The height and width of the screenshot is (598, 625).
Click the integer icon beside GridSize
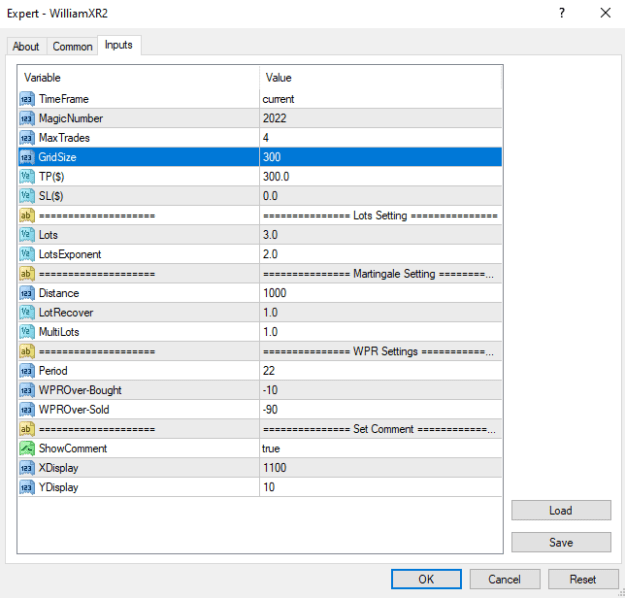(x=27, y=157)
